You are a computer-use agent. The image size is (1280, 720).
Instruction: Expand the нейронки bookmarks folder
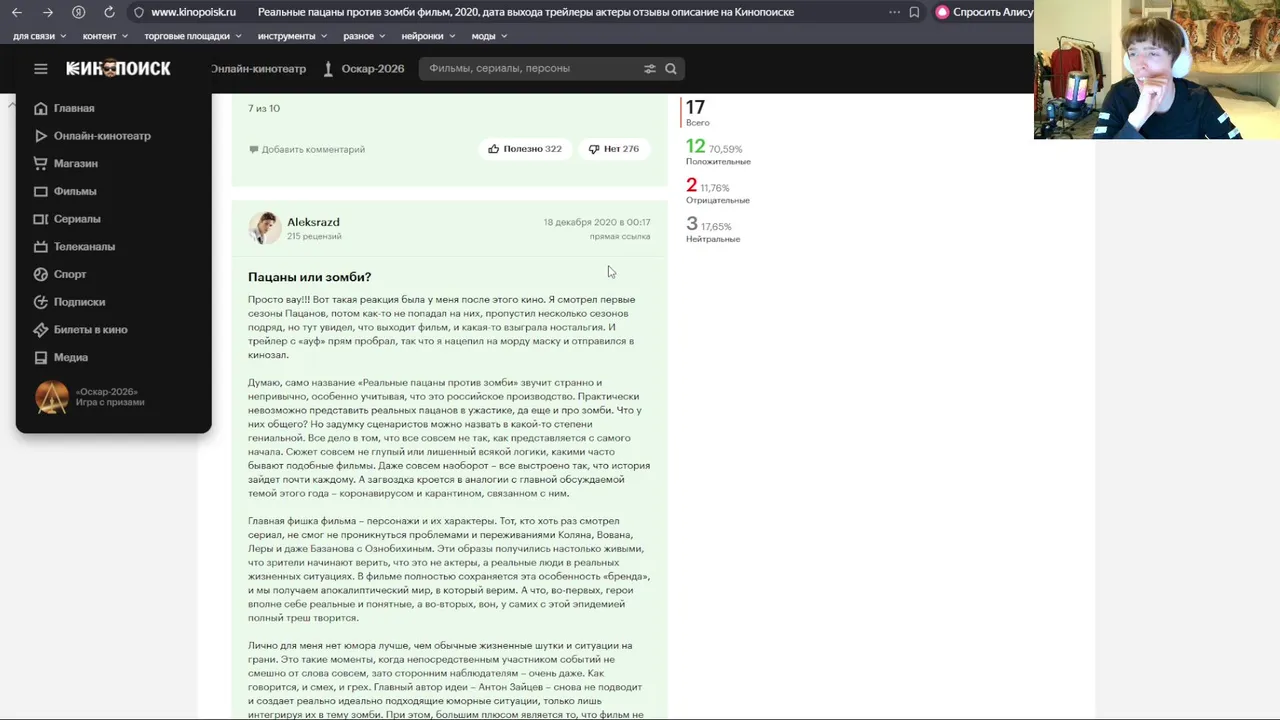point(428,36)
